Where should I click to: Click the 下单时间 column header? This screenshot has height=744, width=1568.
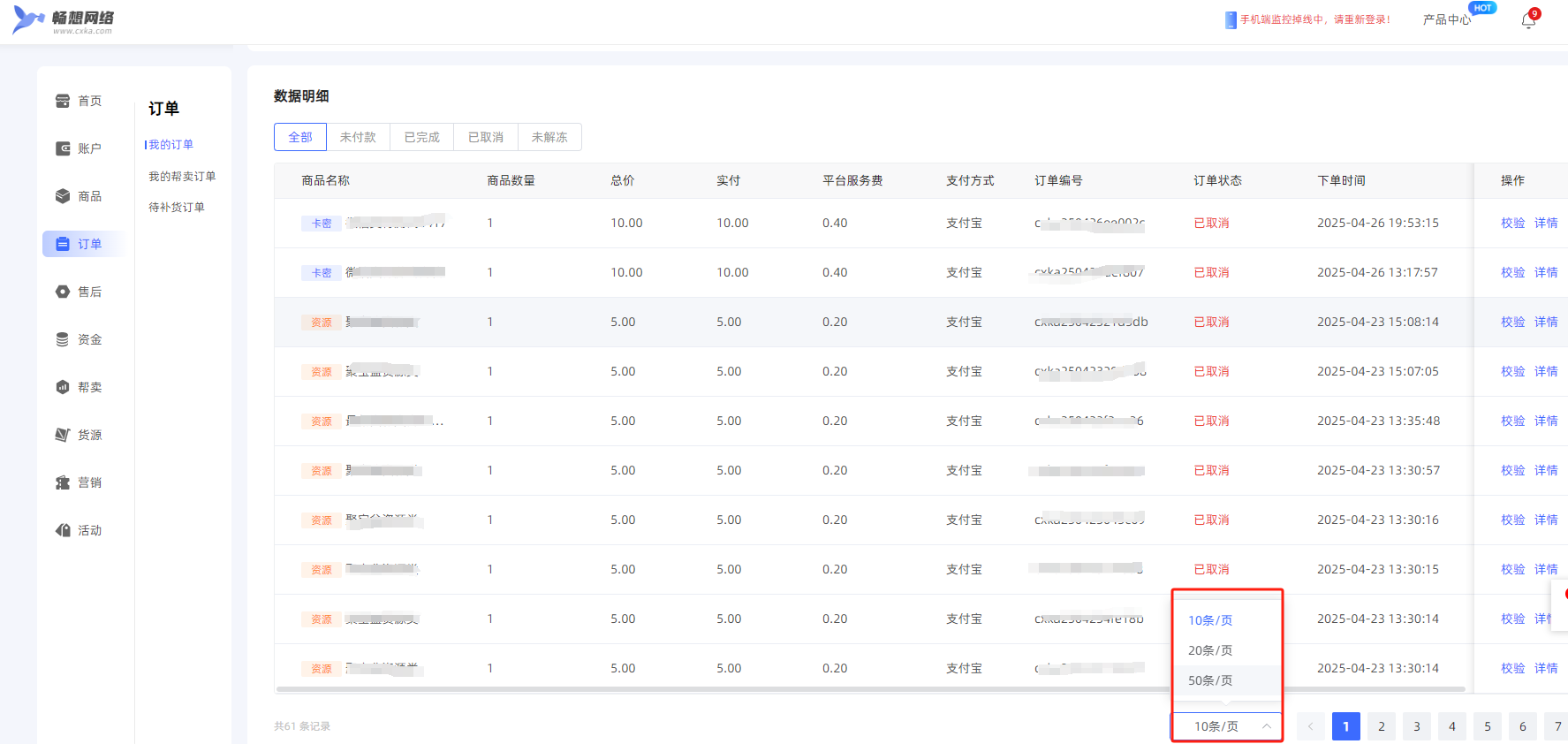(1341, 180)
